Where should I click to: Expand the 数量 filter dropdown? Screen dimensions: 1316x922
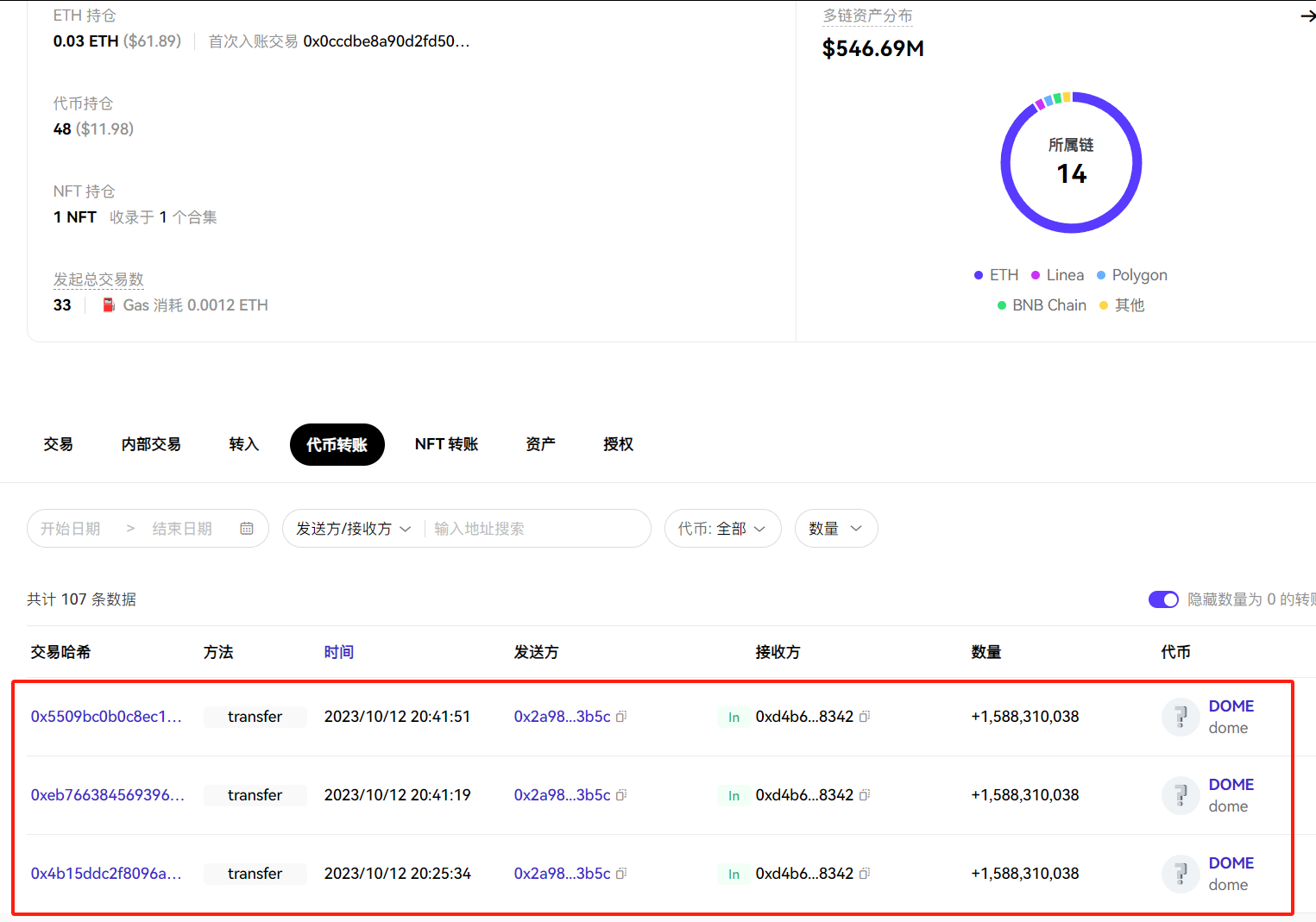click(x=834, y=528)
